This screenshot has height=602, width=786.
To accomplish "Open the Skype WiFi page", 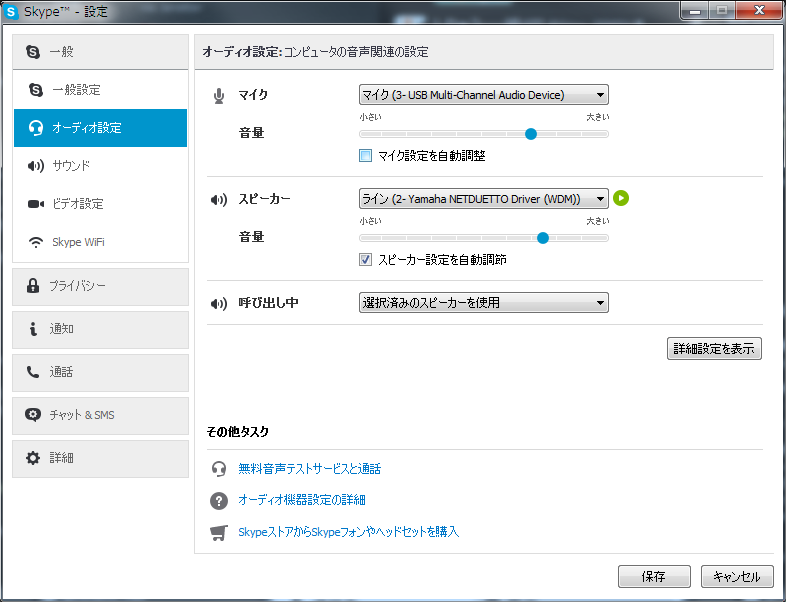I will pos(100,242).
